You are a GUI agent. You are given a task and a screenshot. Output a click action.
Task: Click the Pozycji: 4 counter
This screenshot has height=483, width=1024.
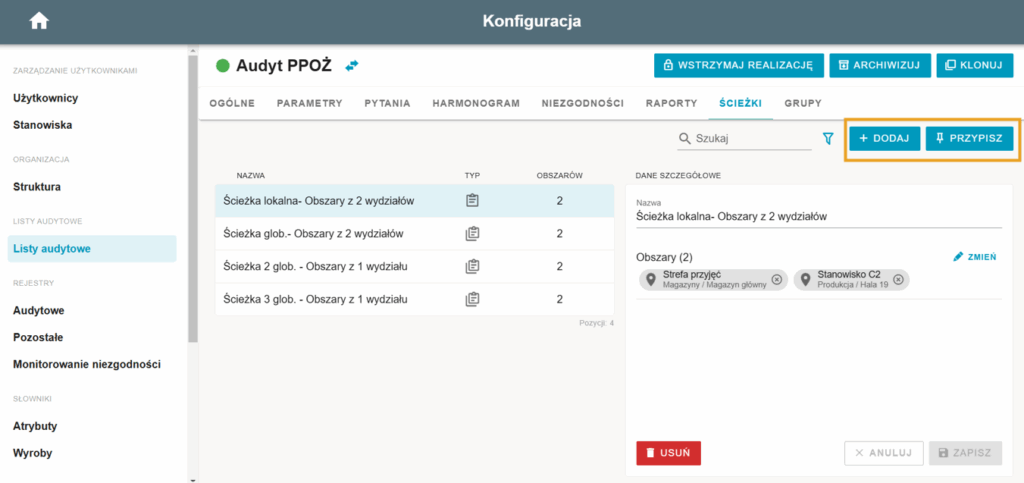pos(596,323)
